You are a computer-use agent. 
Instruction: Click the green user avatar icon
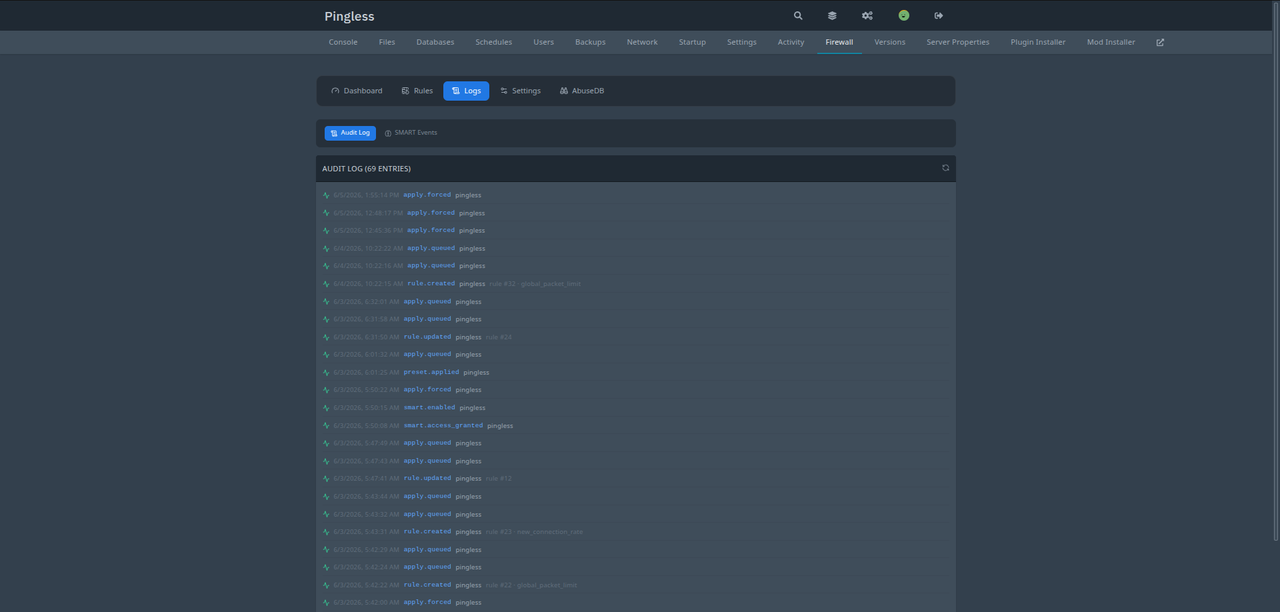[904, 16]
